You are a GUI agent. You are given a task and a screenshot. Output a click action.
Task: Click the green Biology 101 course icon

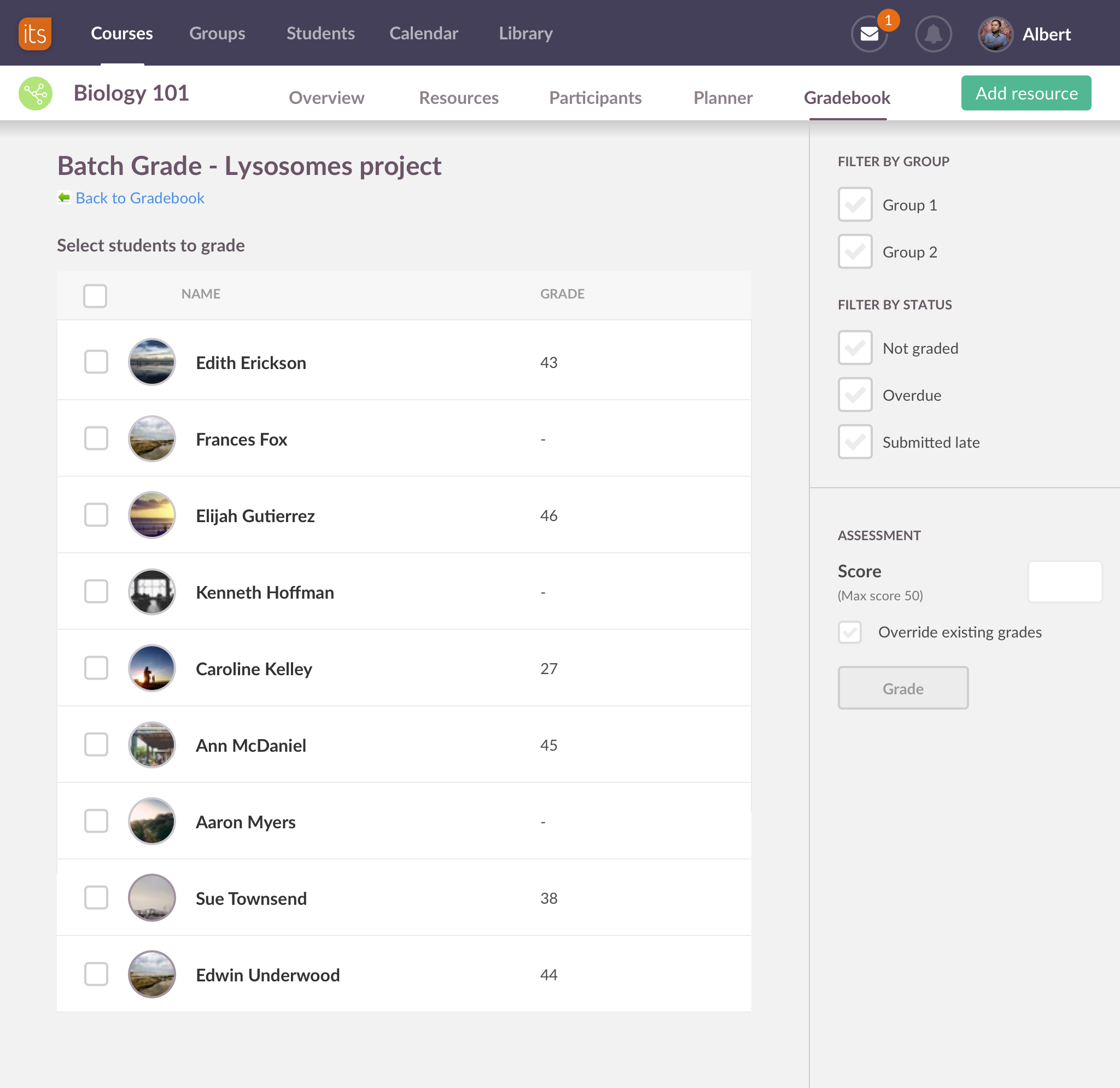click(x=36, y=92)
